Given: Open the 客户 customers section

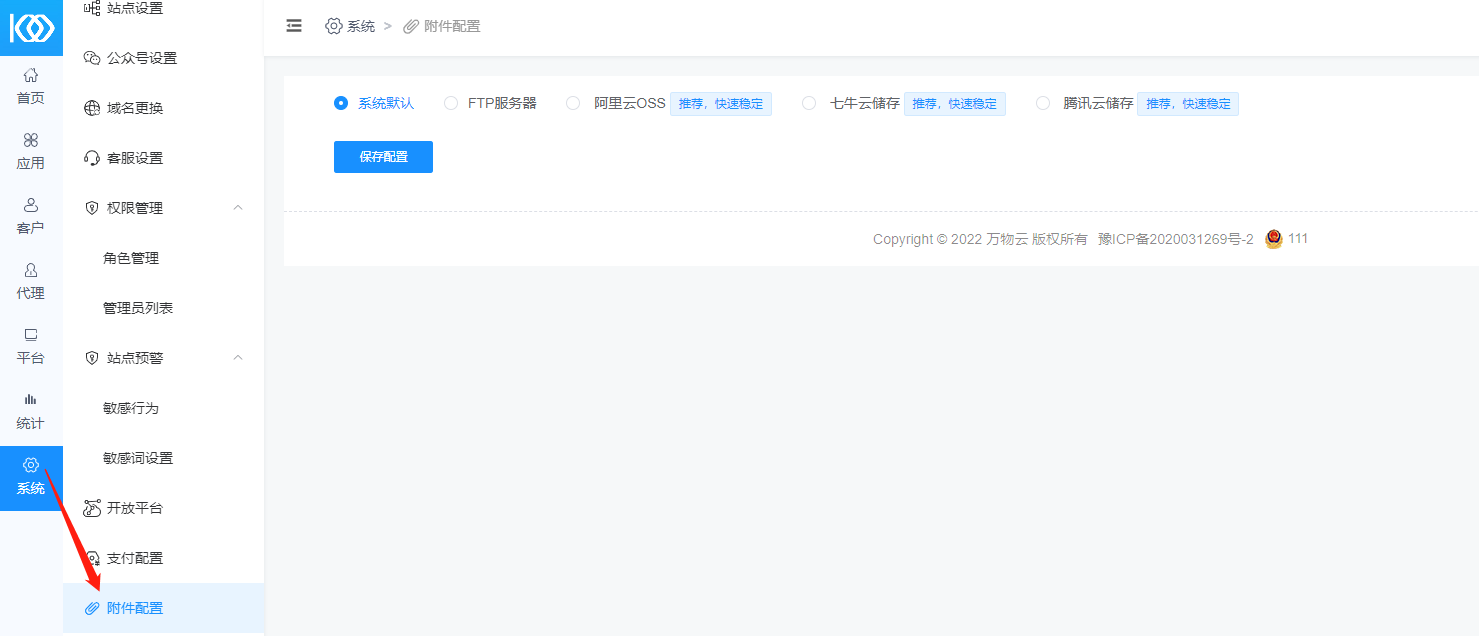Looking at the screenshot, I should click(31, 216).
